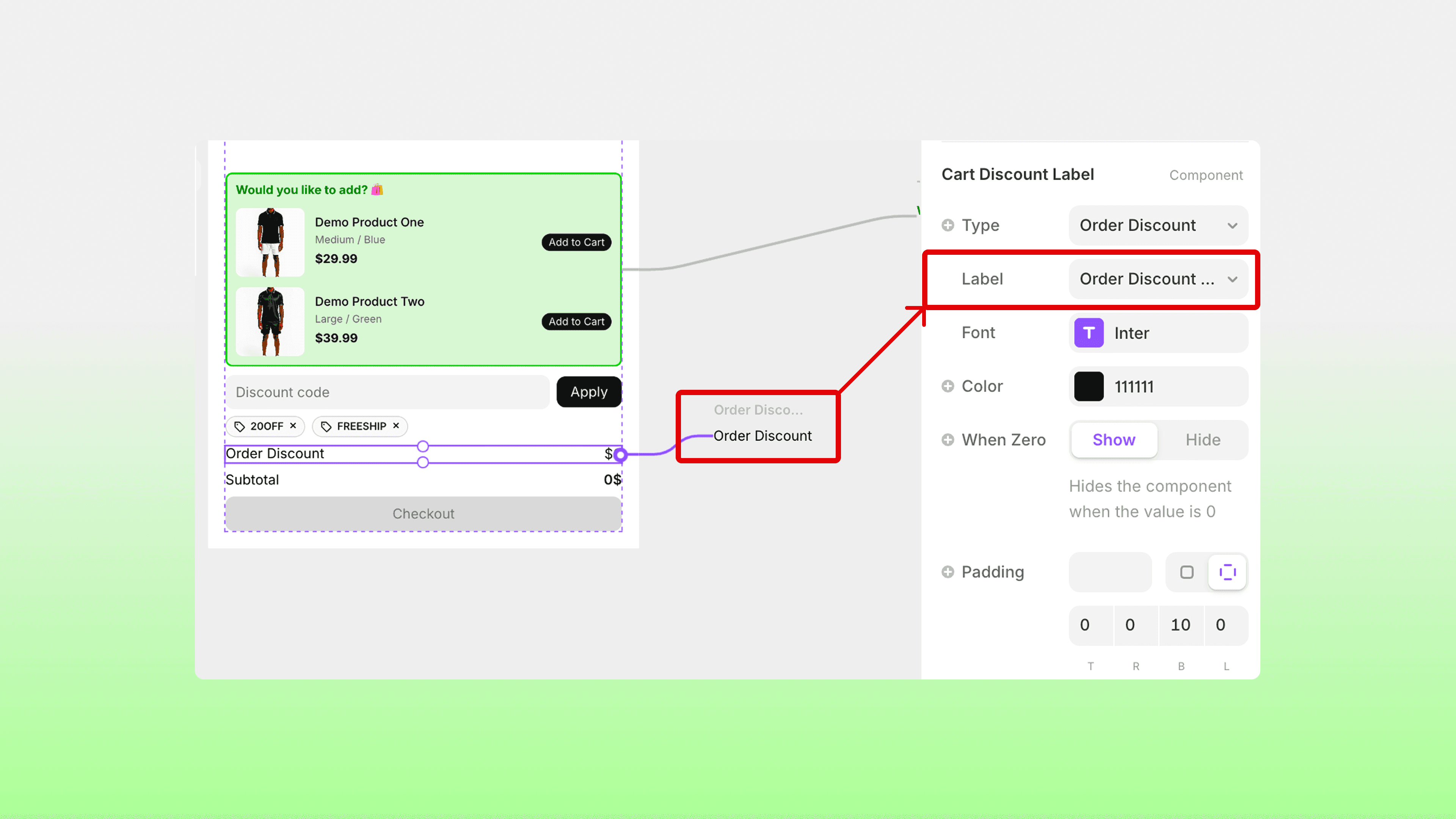The height and width of the screenshot is (819, 1456).
Task: Click the plus icon beside Type
Action: 948,225
